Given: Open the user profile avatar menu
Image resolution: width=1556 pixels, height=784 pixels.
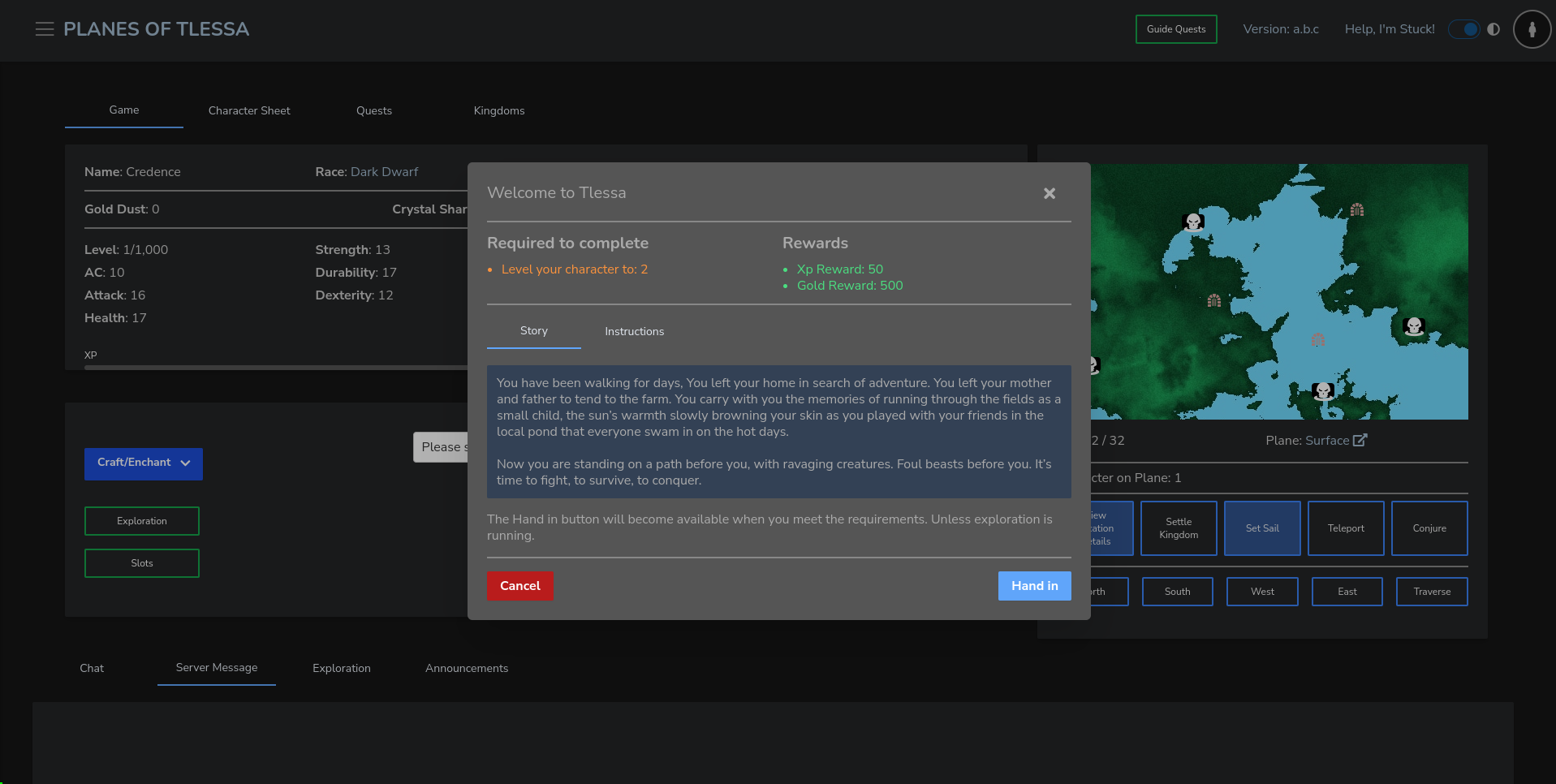Looking at the screenshot, I should point(1532,29).
